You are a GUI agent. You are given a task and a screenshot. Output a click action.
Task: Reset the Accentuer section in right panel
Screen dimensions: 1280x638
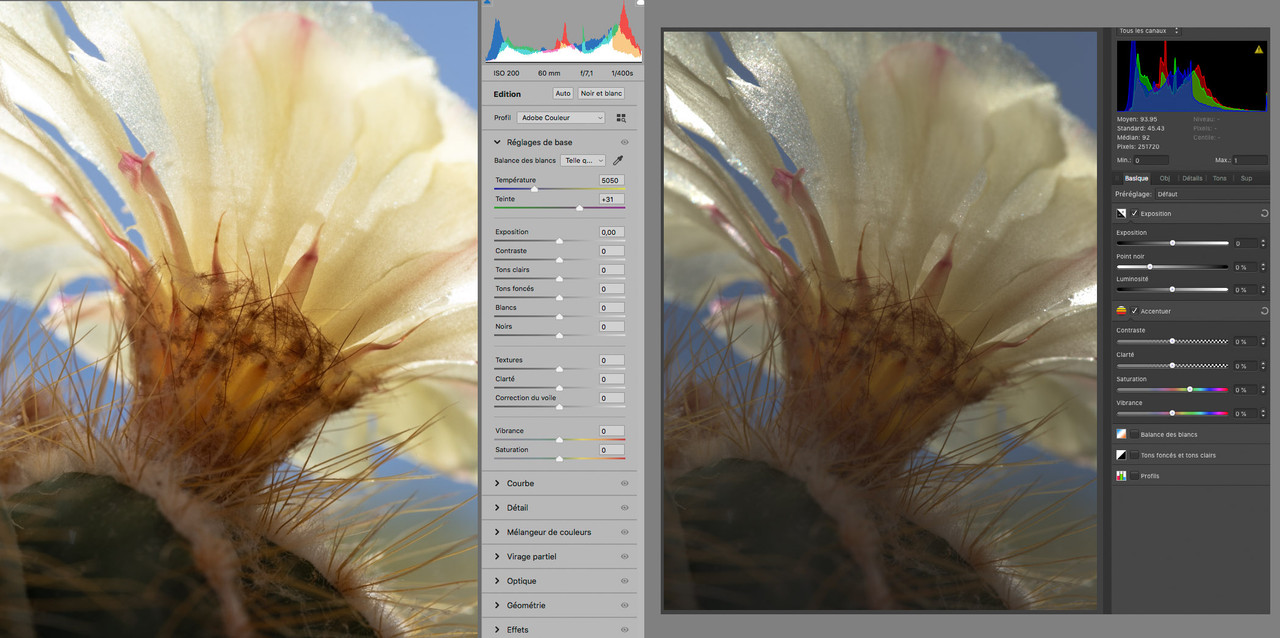[1265, 311]
